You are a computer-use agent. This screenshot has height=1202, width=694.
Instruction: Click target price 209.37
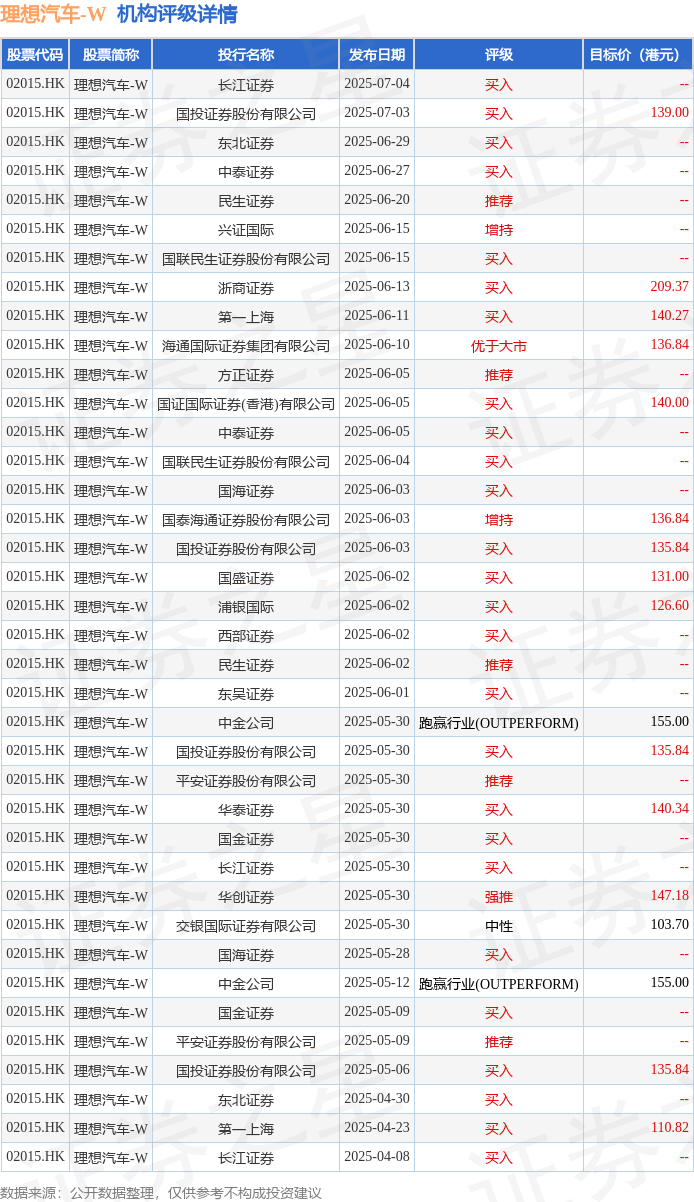669,287
